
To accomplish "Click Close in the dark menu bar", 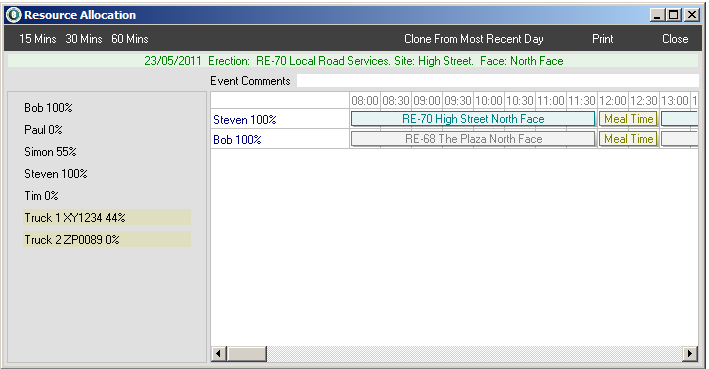I will point(675,39).
